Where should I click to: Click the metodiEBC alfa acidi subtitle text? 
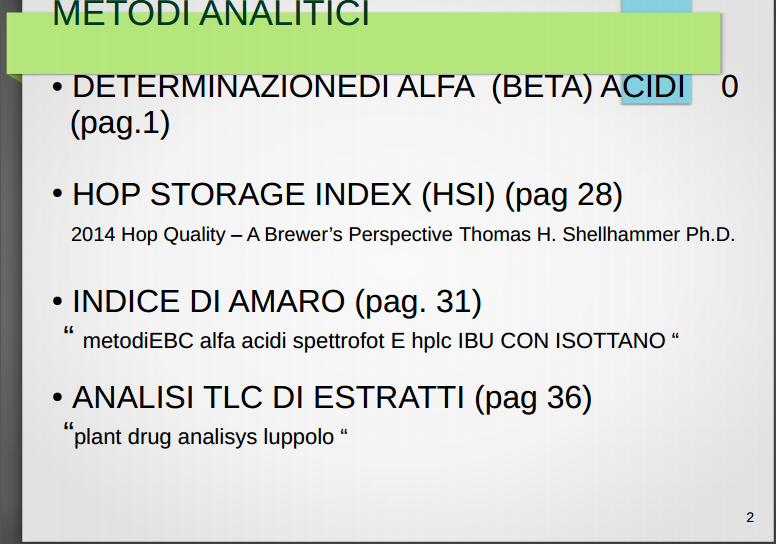coord(371,340)
